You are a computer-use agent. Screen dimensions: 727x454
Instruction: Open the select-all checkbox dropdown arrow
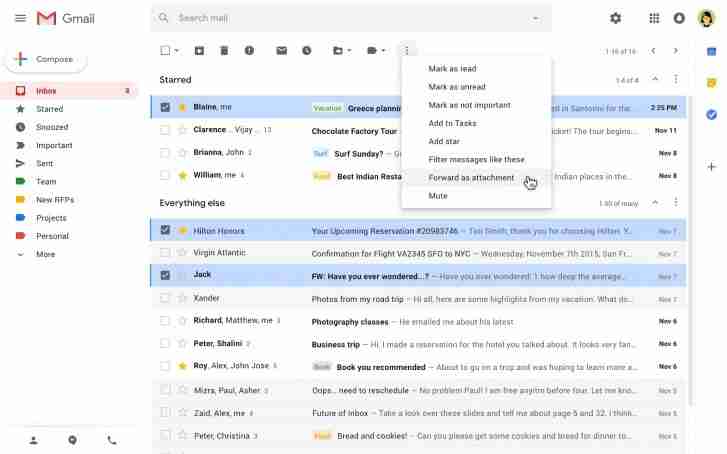click(177, 51)
